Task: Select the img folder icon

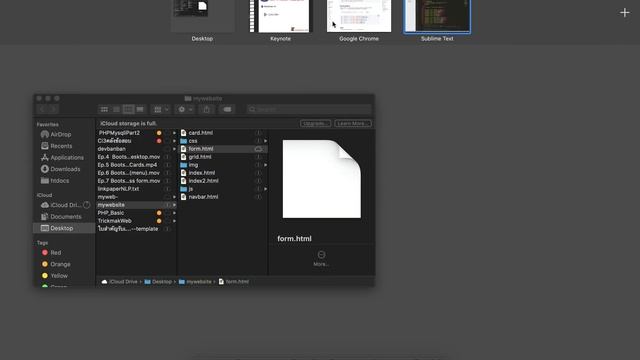Action: click(184, 165)
